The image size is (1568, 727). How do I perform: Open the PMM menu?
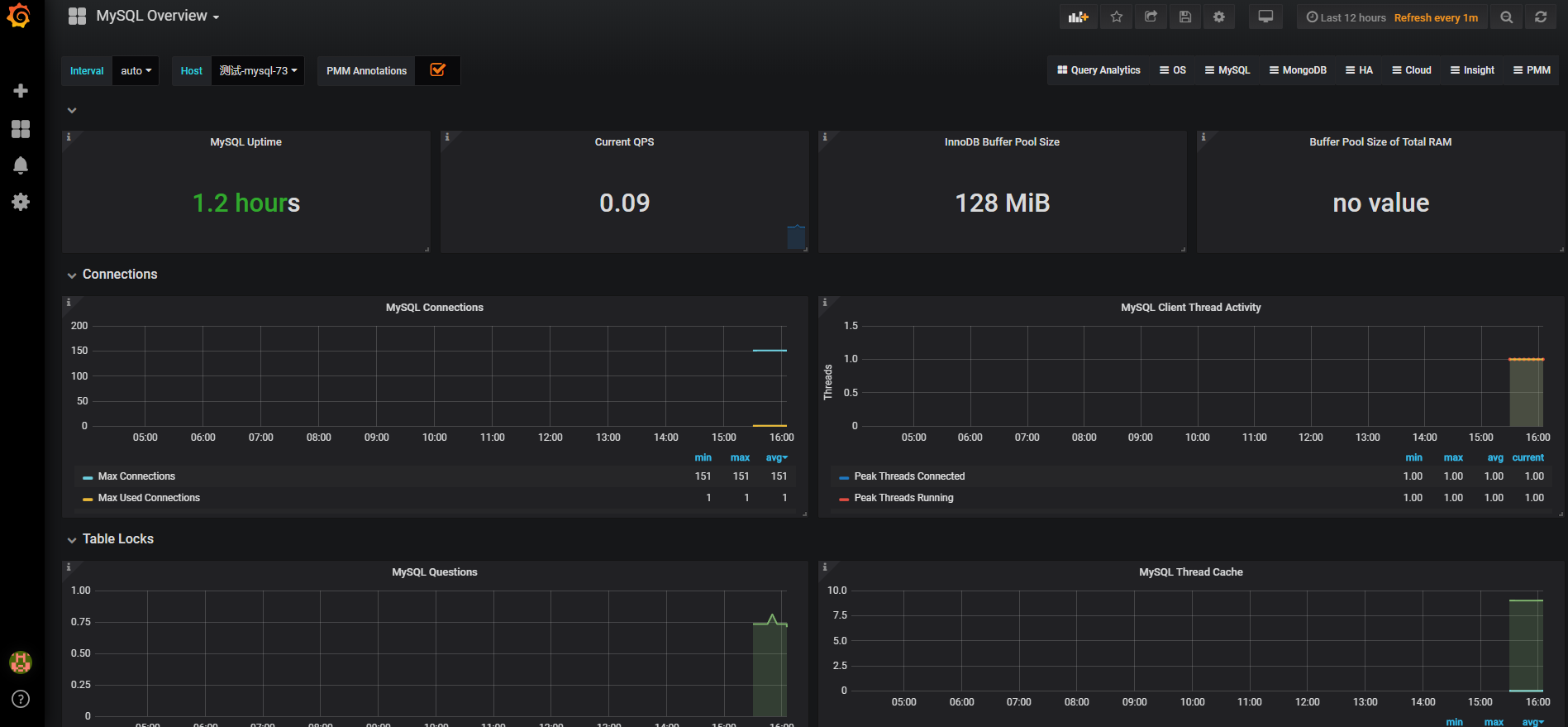[1532, 70]
